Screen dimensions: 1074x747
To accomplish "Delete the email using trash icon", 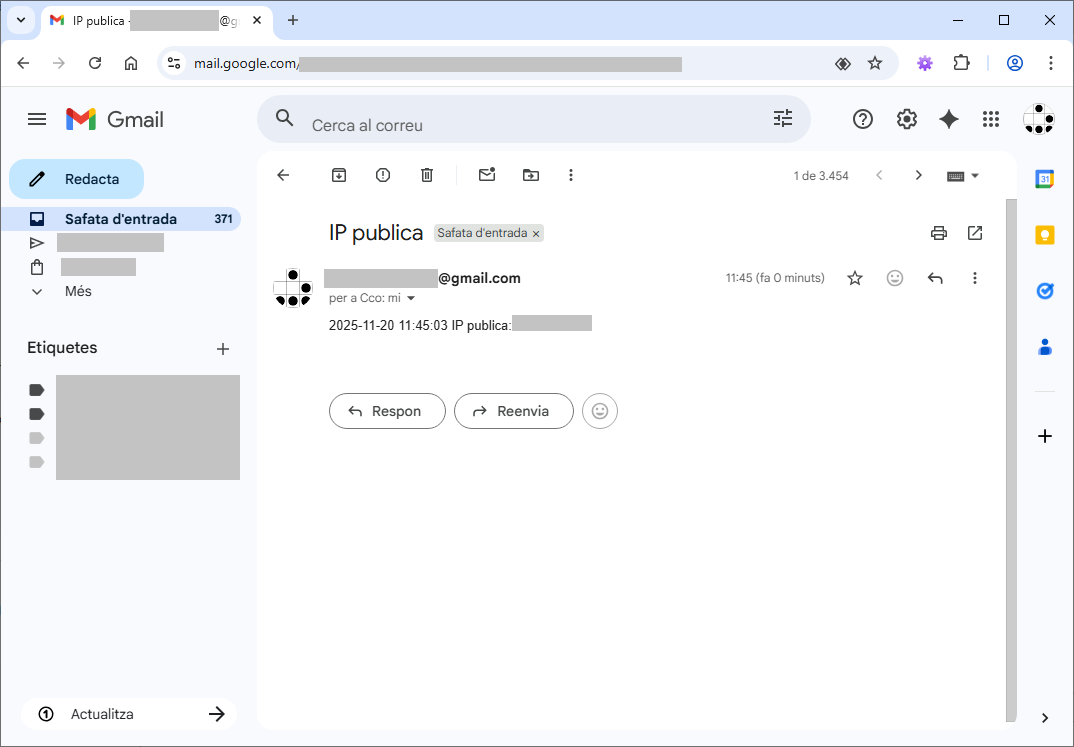I will click(x=427, y=175).
